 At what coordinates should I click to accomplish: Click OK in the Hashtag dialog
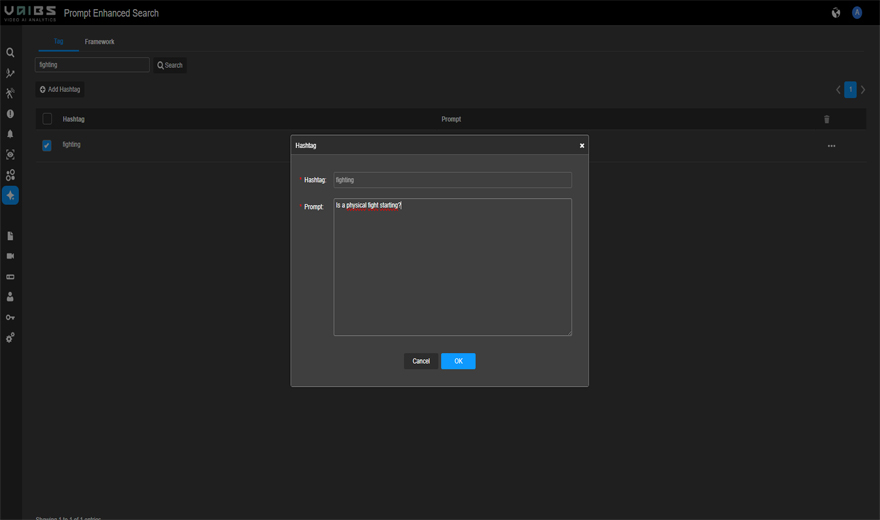point(458,361)
